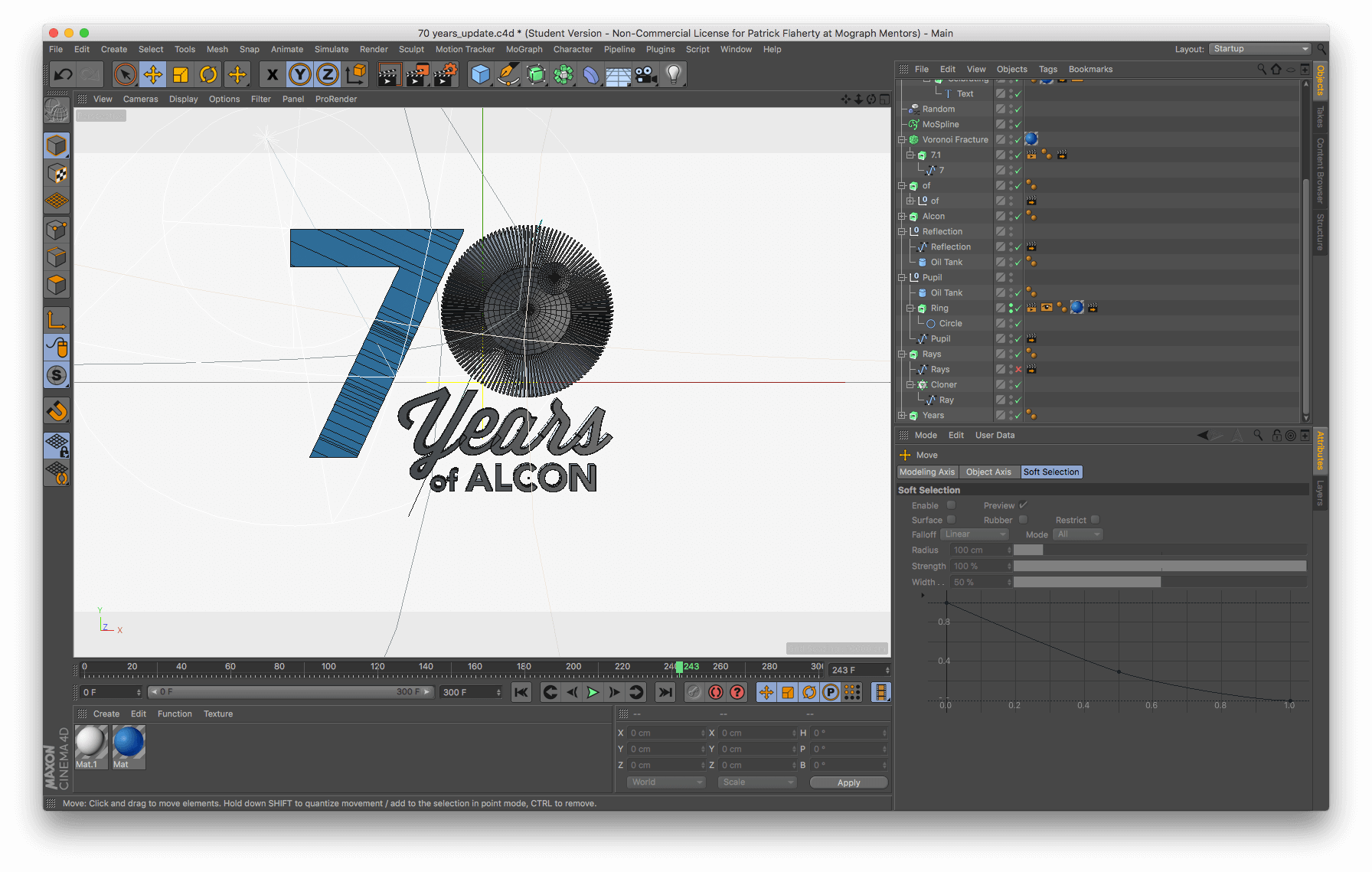Go to start of animation

click(x=521, y=692)
